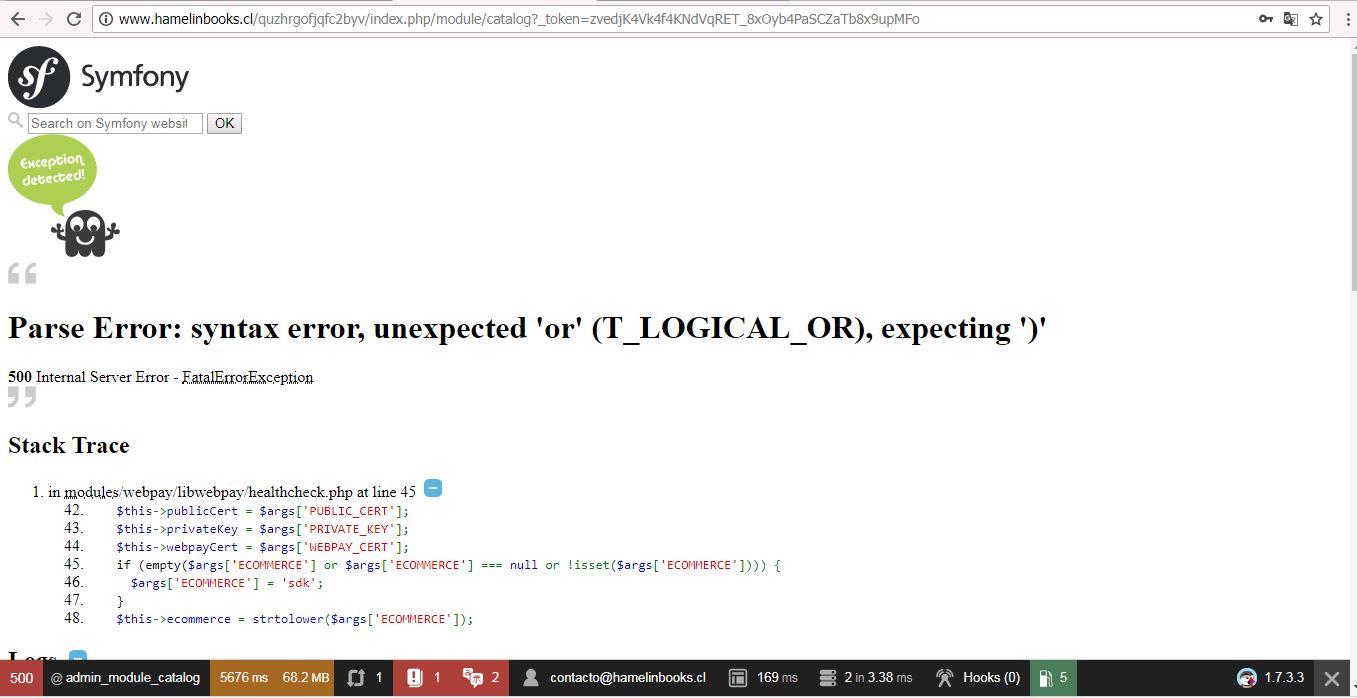Screen dimensions: 1357x698
Task: Open the Twig rendering 169 ms panel
Action: [763, 678]
